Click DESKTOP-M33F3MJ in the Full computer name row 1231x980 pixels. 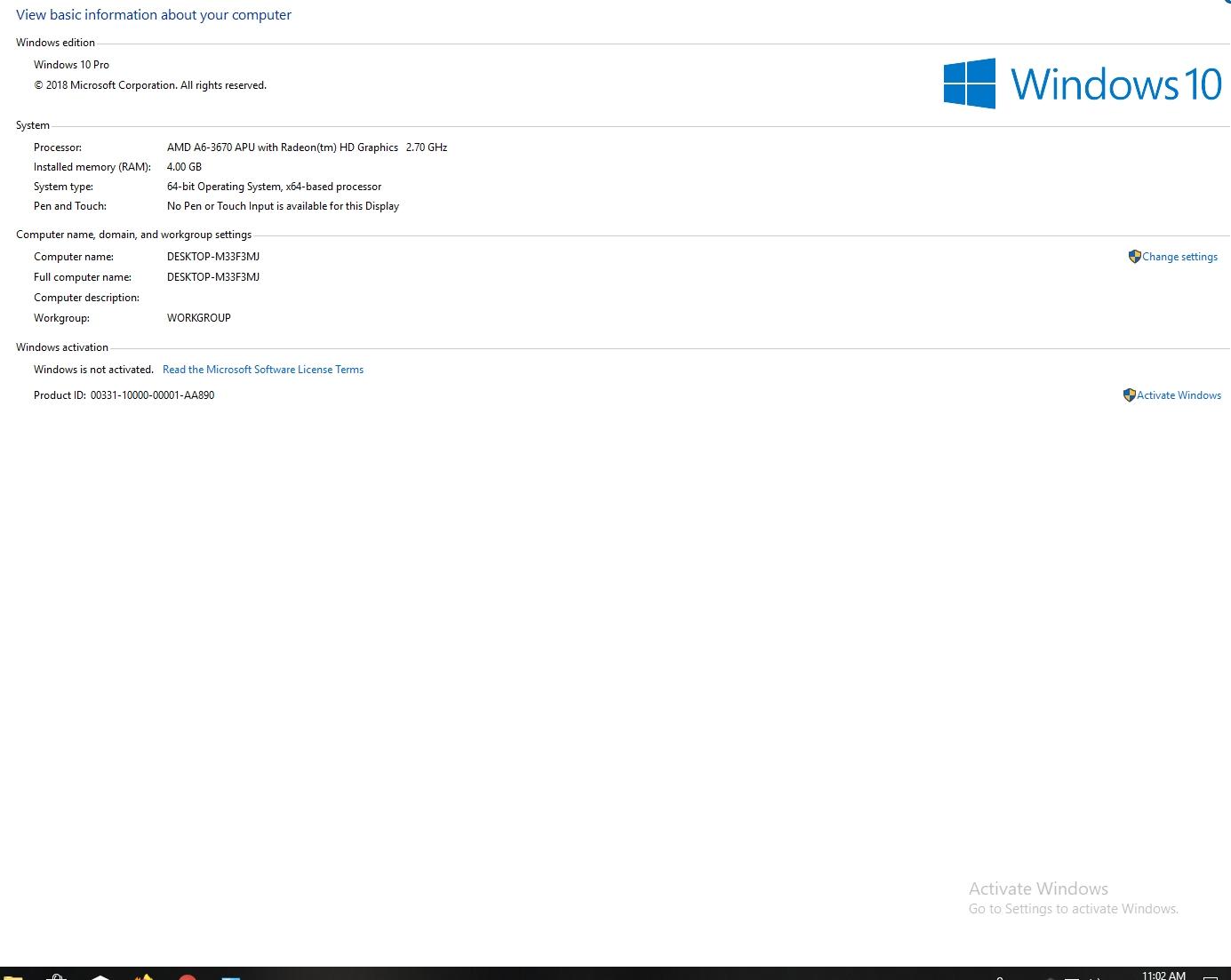[x=213, y=277]
